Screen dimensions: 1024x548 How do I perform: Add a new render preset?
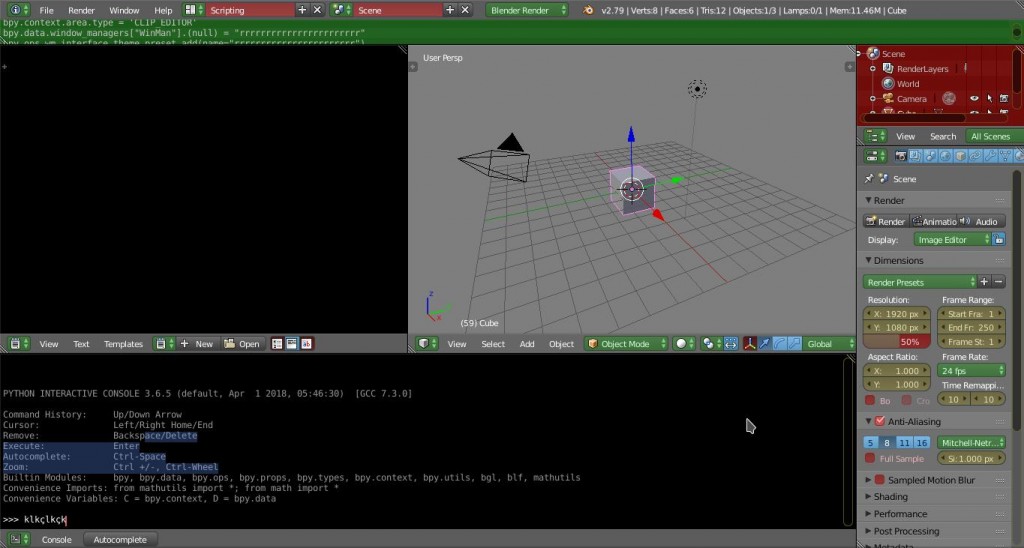(984, 282)
